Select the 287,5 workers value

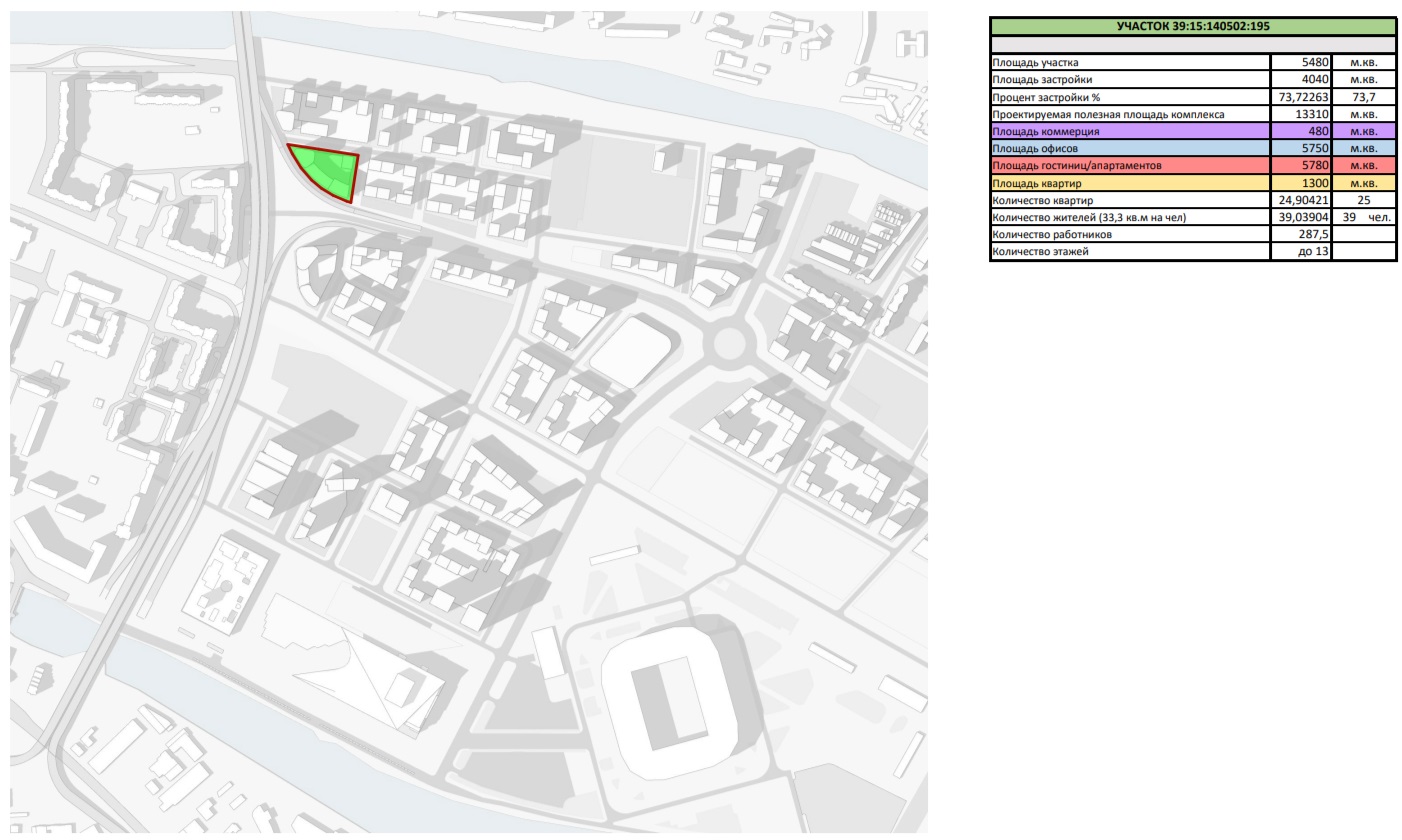tap(1301, 234)
